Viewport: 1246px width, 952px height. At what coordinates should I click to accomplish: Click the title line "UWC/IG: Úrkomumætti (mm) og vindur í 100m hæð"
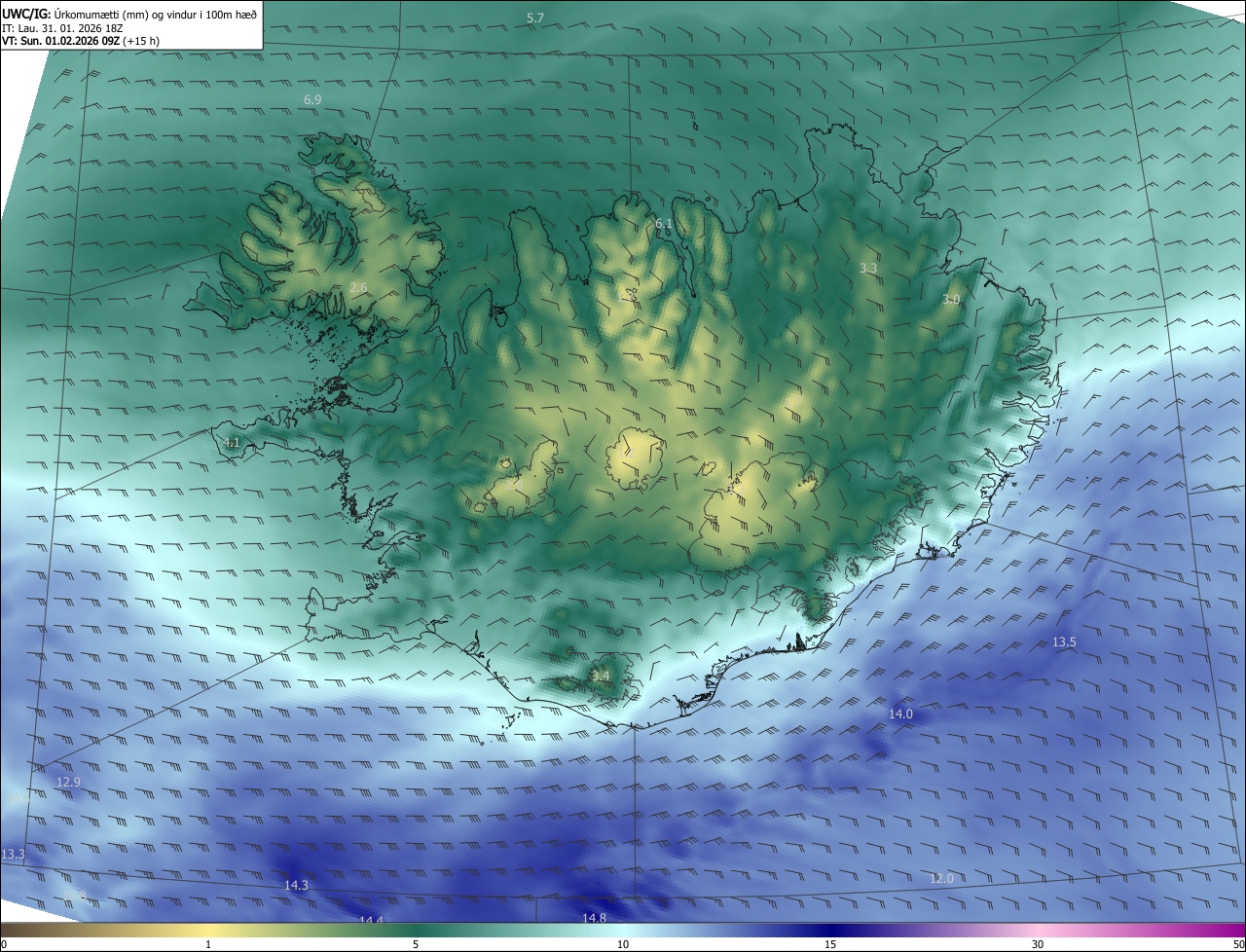tap(129, 14)
